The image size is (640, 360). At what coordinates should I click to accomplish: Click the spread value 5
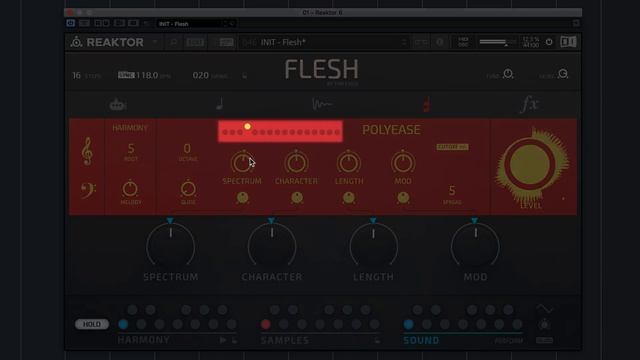[452, 190]
